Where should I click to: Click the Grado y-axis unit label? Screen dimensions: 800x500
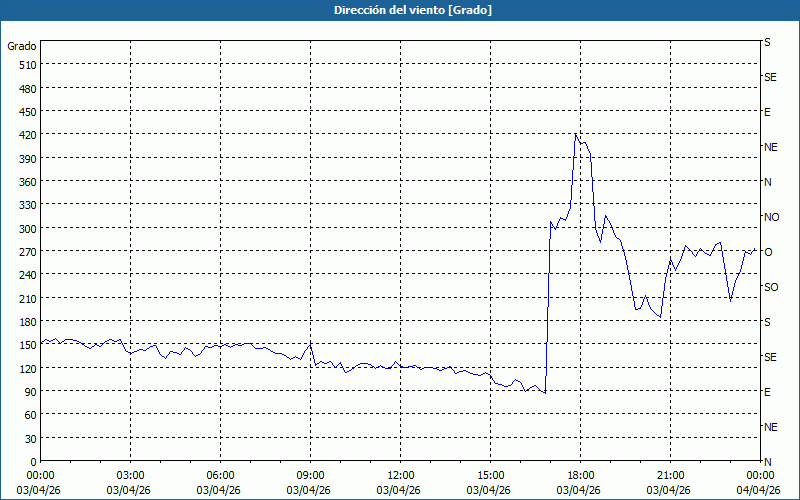tap(22, 46)
